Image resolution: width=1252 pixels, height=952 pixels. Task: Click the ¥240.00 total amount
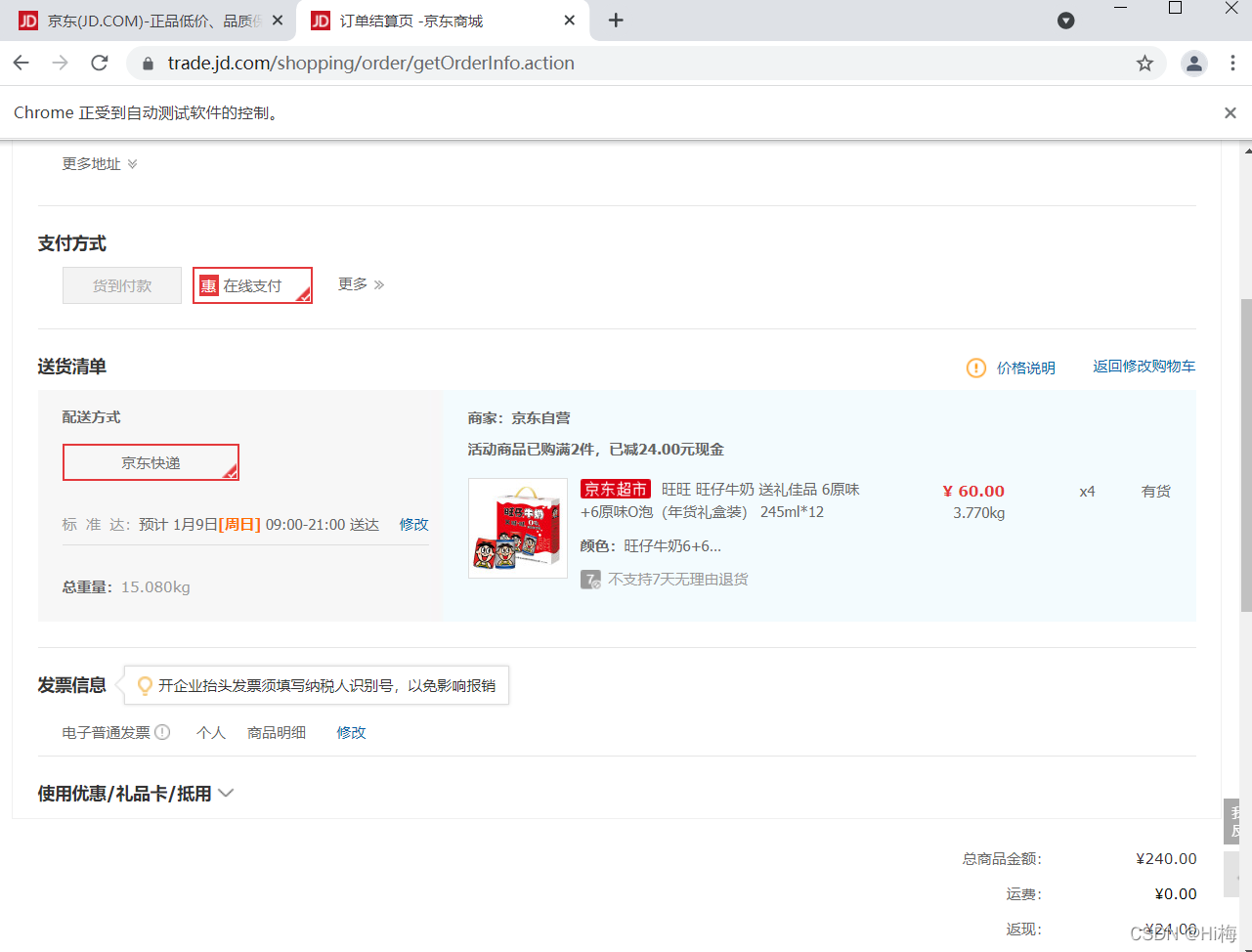pos(1166,859)
